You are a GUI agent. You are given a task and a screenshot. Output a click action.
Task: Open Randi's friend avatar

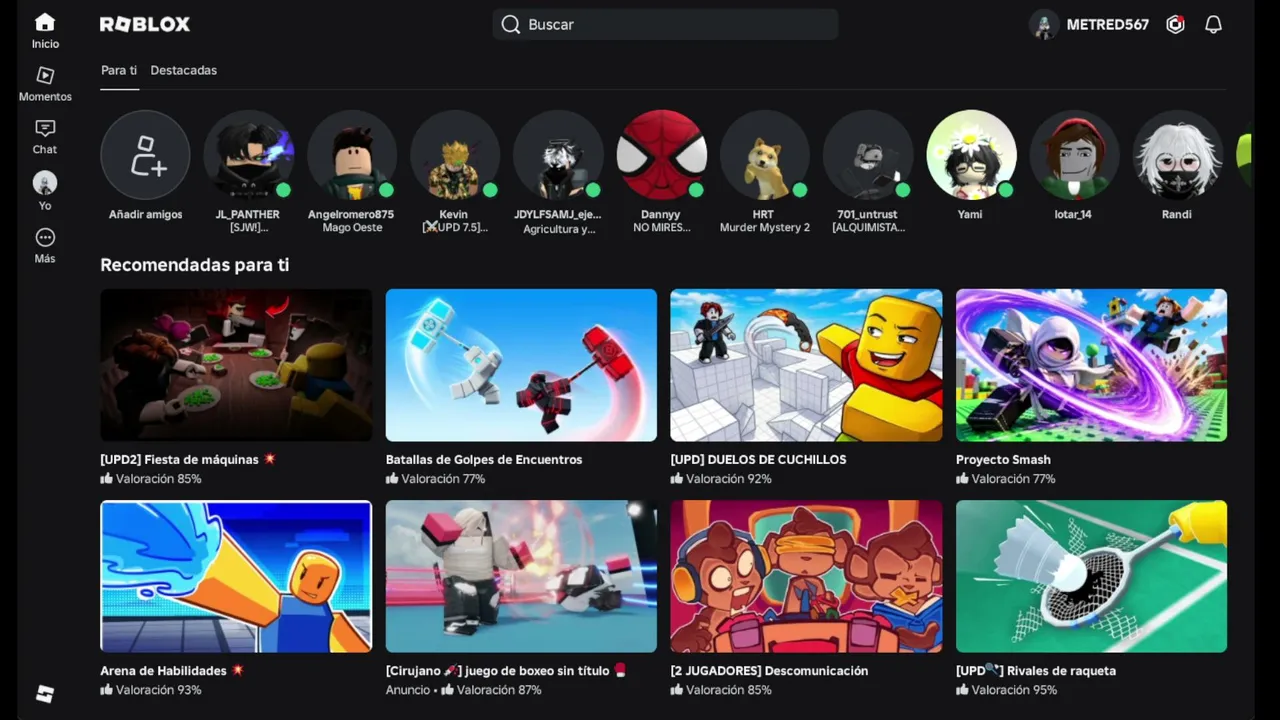coord(1177,155)
